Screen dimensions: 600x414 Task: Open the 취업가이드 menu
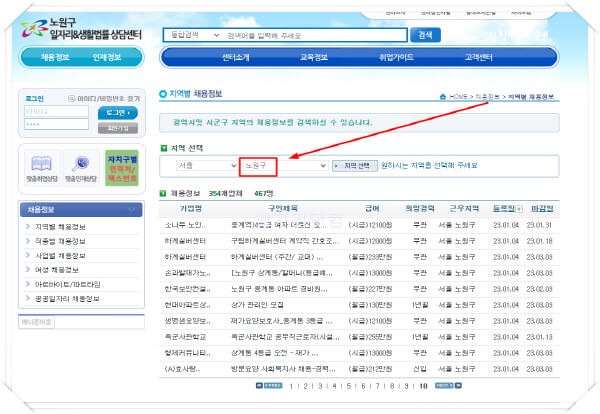(396, 57)
